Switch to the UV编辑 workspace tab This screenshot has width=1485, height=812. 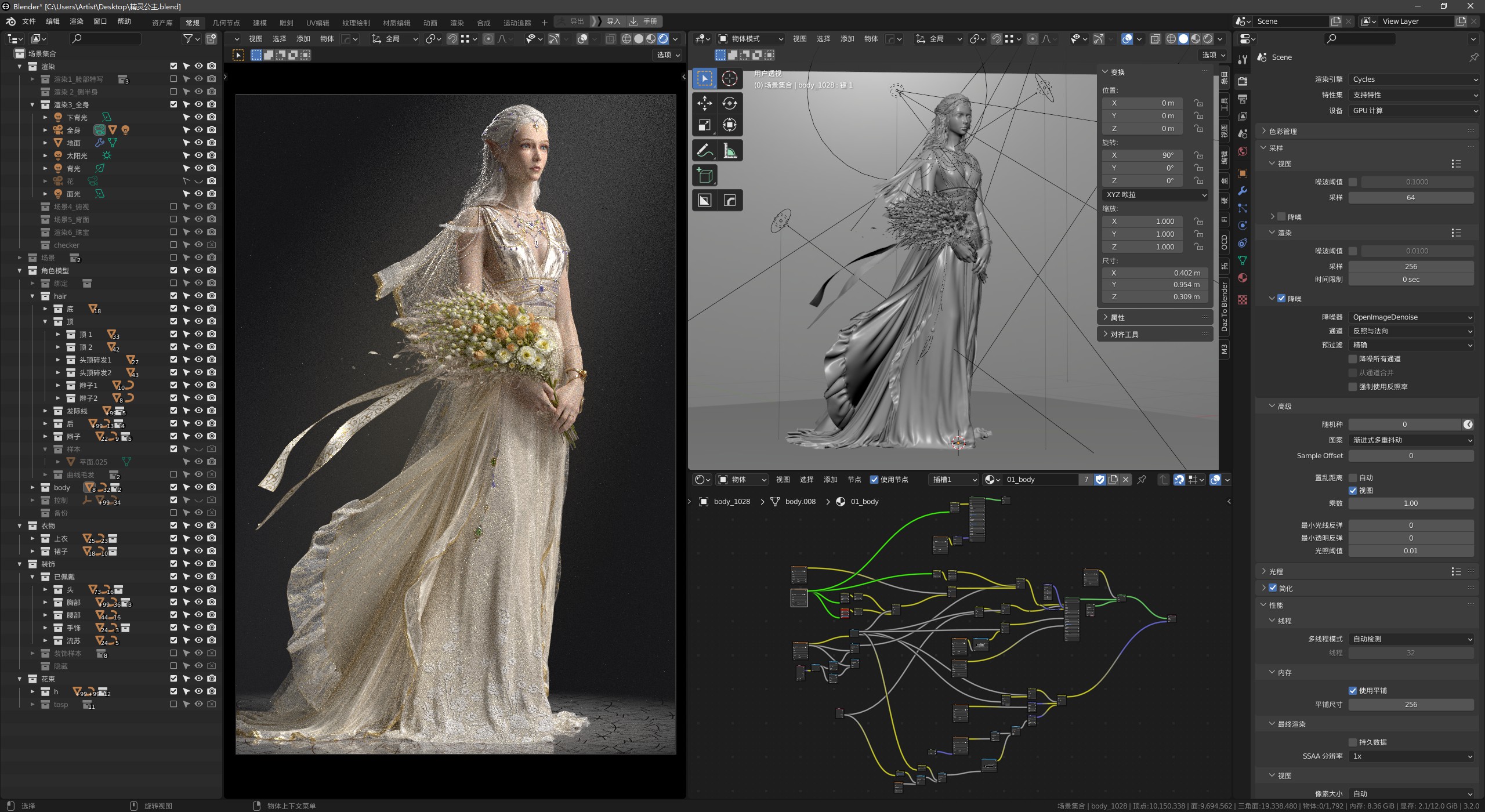coord(318,23)
